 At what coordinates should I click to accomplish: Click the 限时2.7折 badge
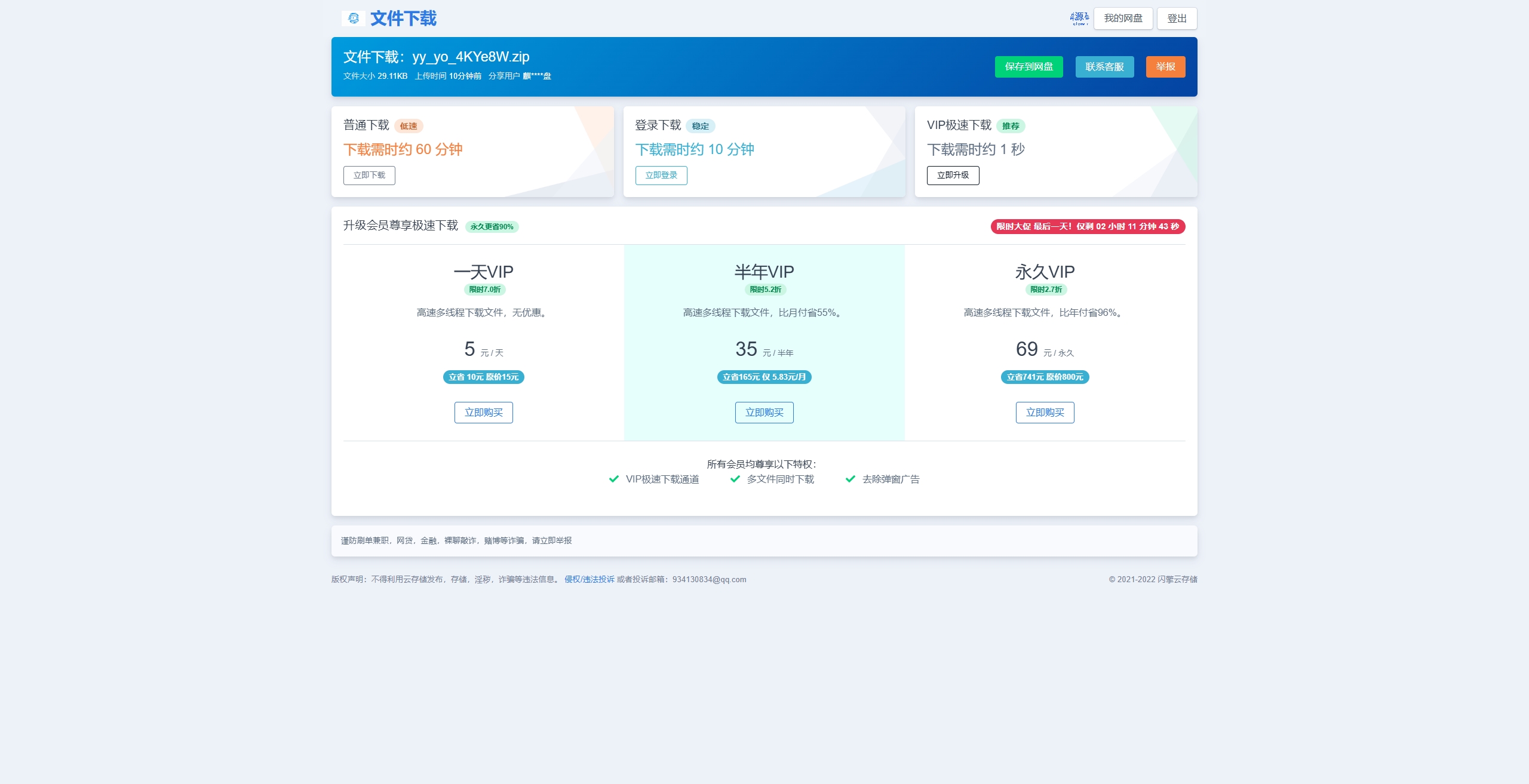[1046, 290]
